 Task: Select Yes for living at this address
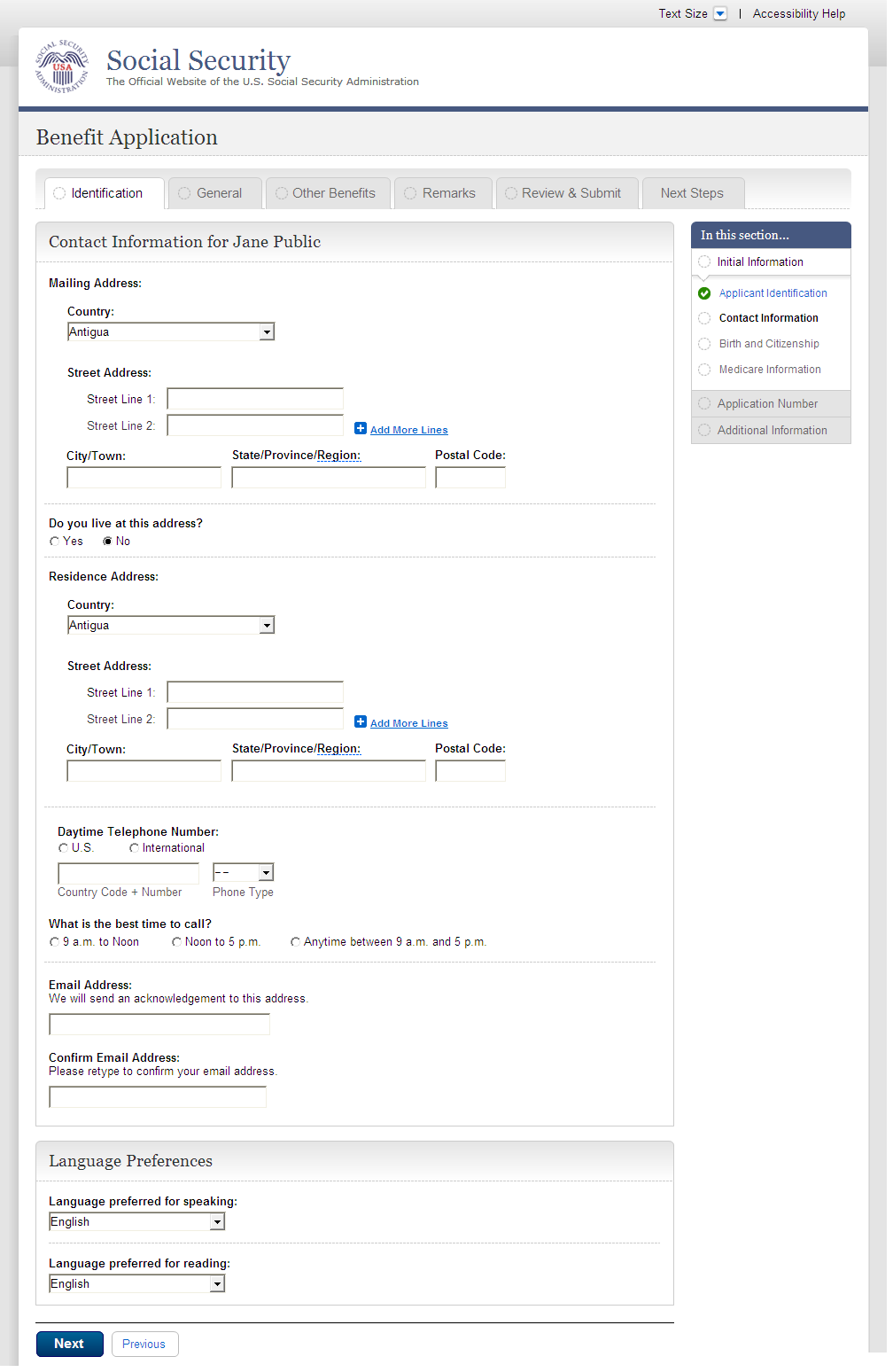click(55, 542)
